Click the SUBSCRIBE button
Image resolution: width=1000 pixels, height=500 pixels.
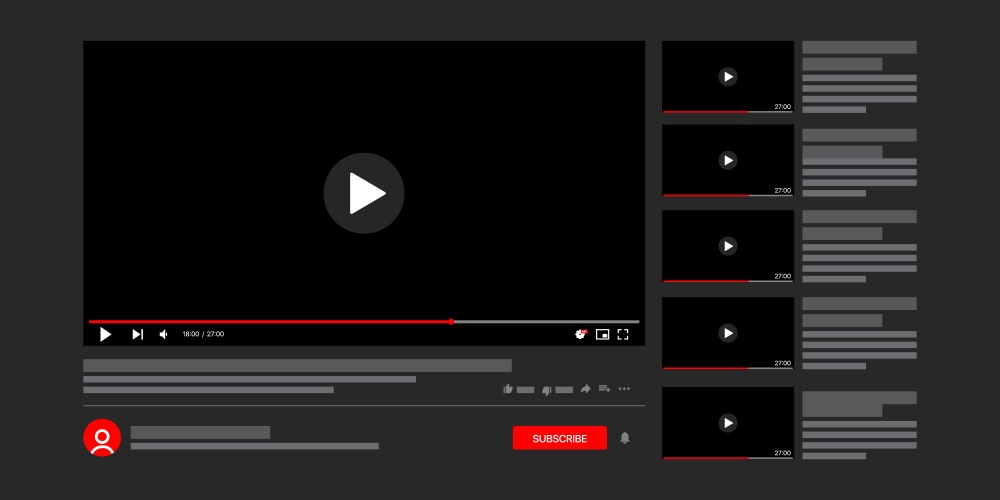560,438
